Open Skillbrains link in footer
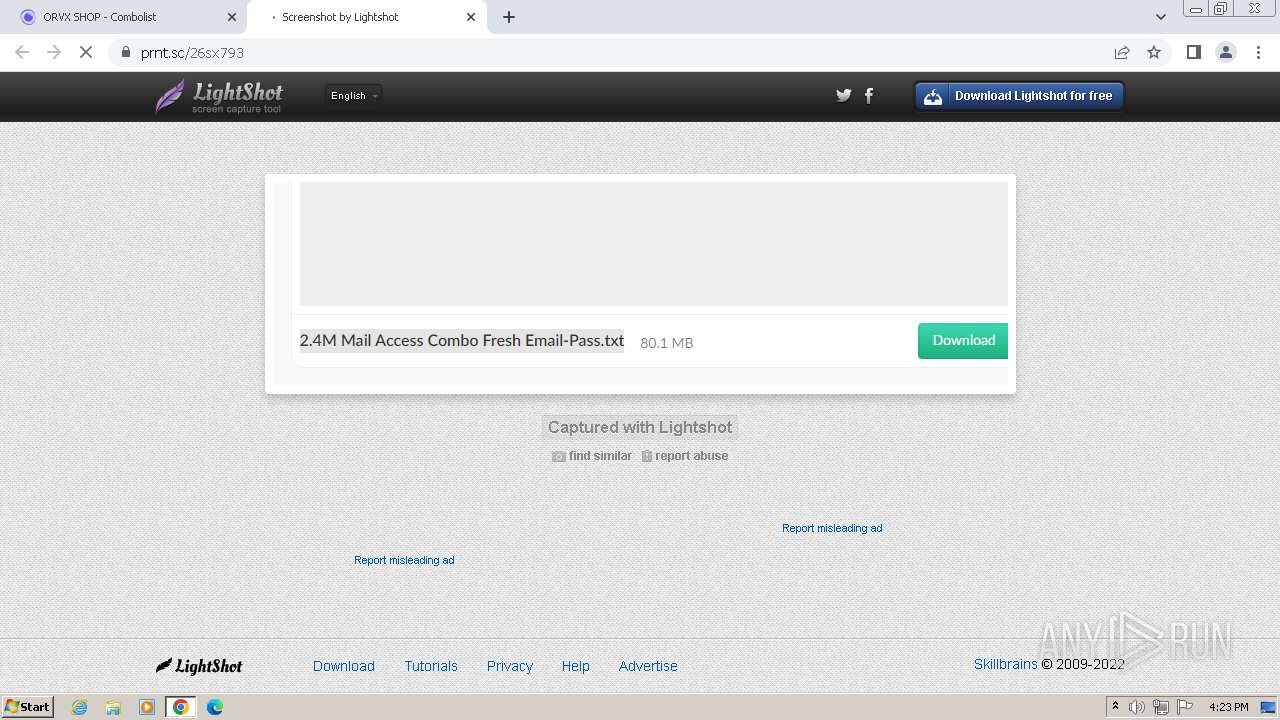The height and width of the screenshot is (720, 1280). [x=1006, y=664]
